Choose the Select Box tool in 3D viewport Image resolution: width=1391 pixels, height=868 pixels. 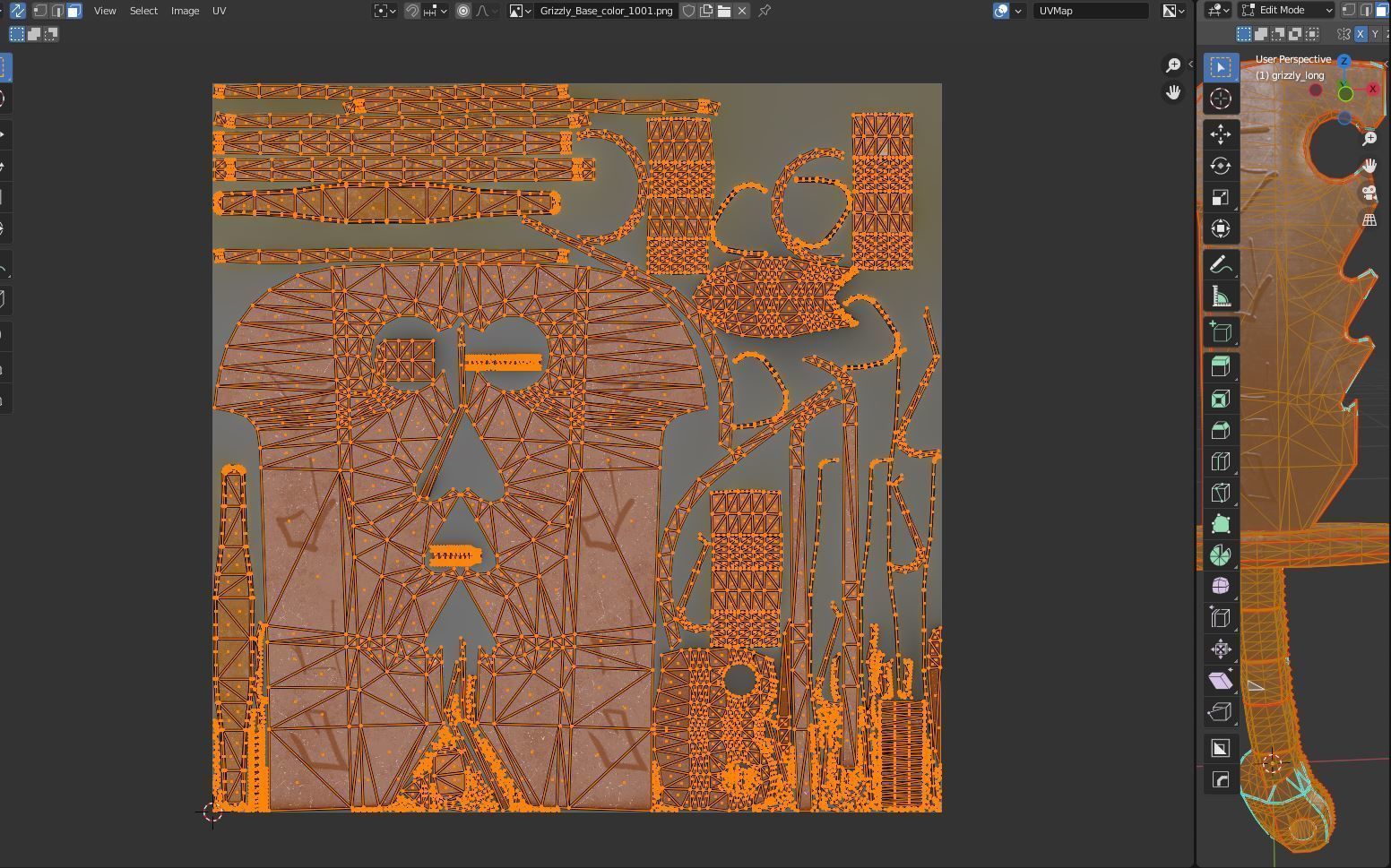tap(1221, 67)
